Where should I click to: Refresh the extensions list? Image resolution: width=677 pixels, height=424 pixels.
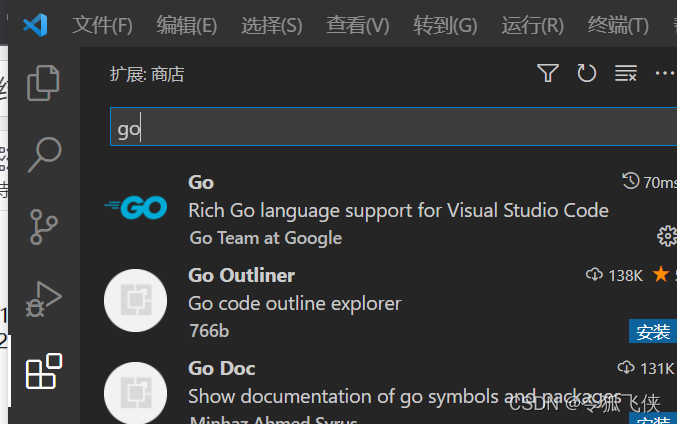click(586, 73)
